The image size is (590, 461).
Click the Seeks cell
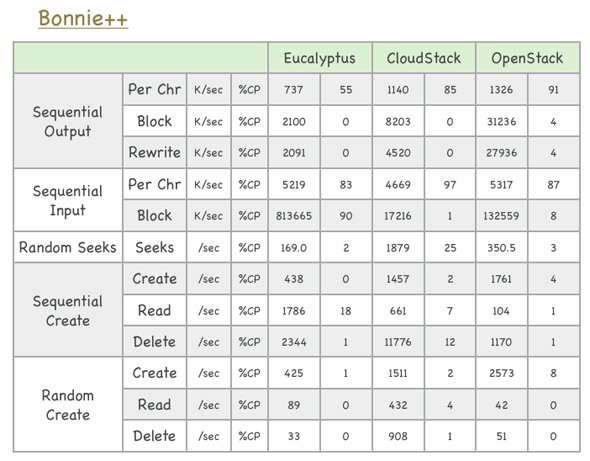(154, 247)
